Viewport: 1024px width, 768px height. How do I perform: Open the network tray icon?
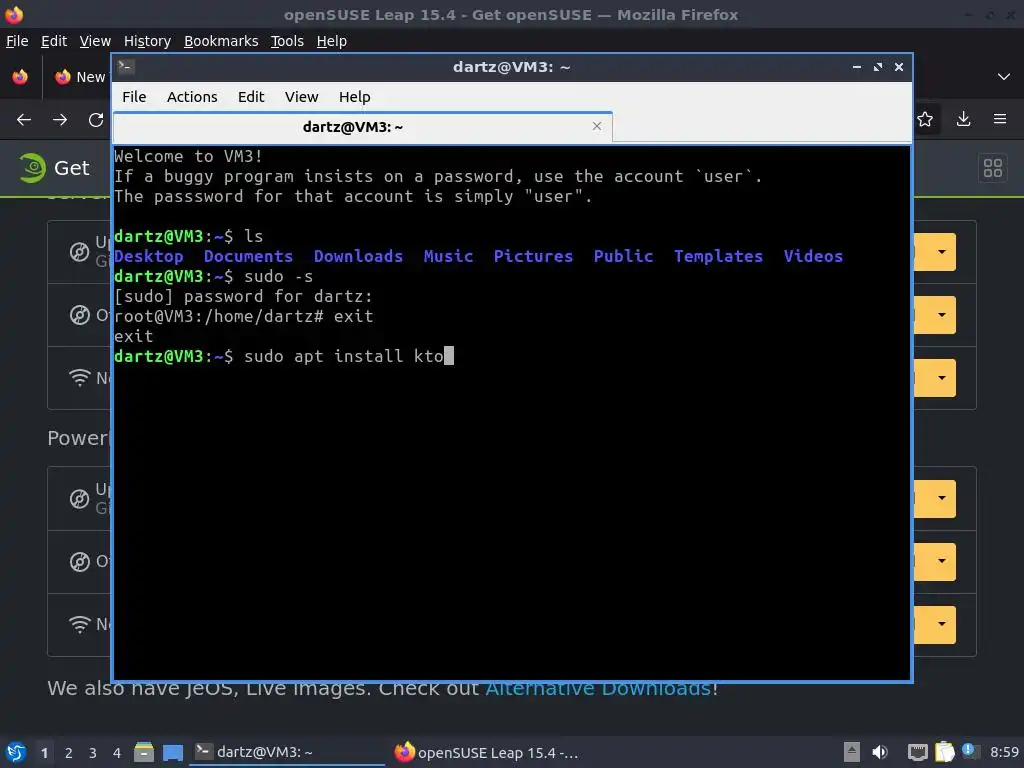pyautogui.click(x=917, y=752)
